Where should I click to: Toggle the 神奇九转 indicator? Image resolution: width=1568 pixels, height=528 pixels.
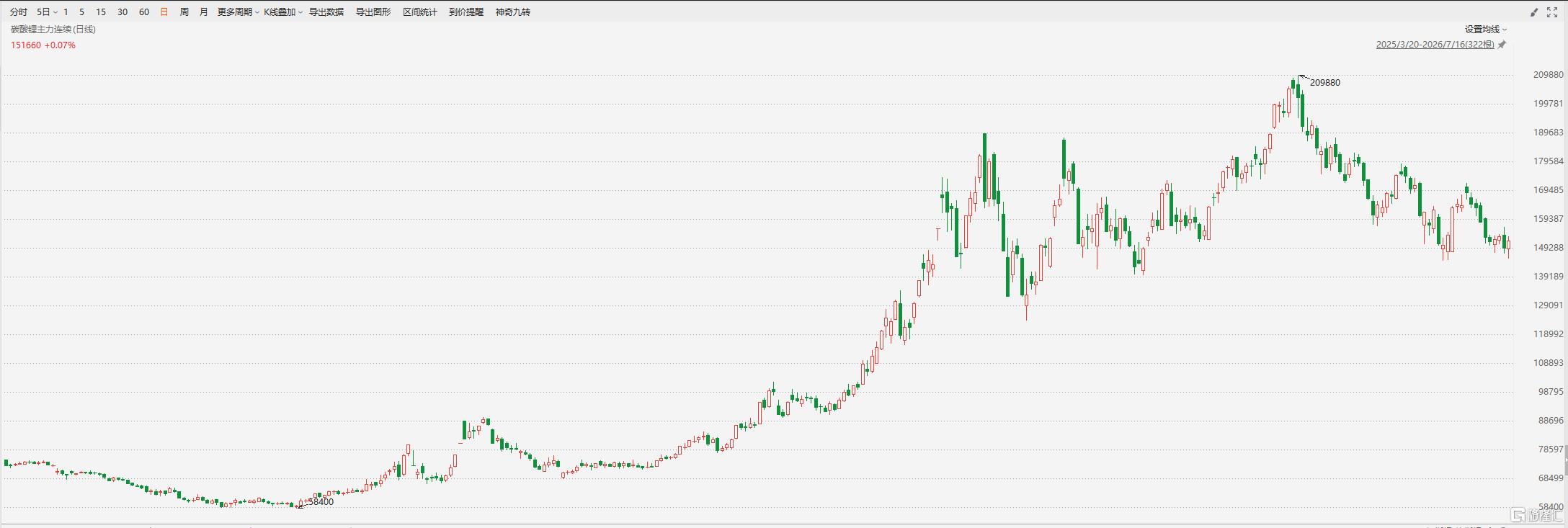[x=513, y=12]
